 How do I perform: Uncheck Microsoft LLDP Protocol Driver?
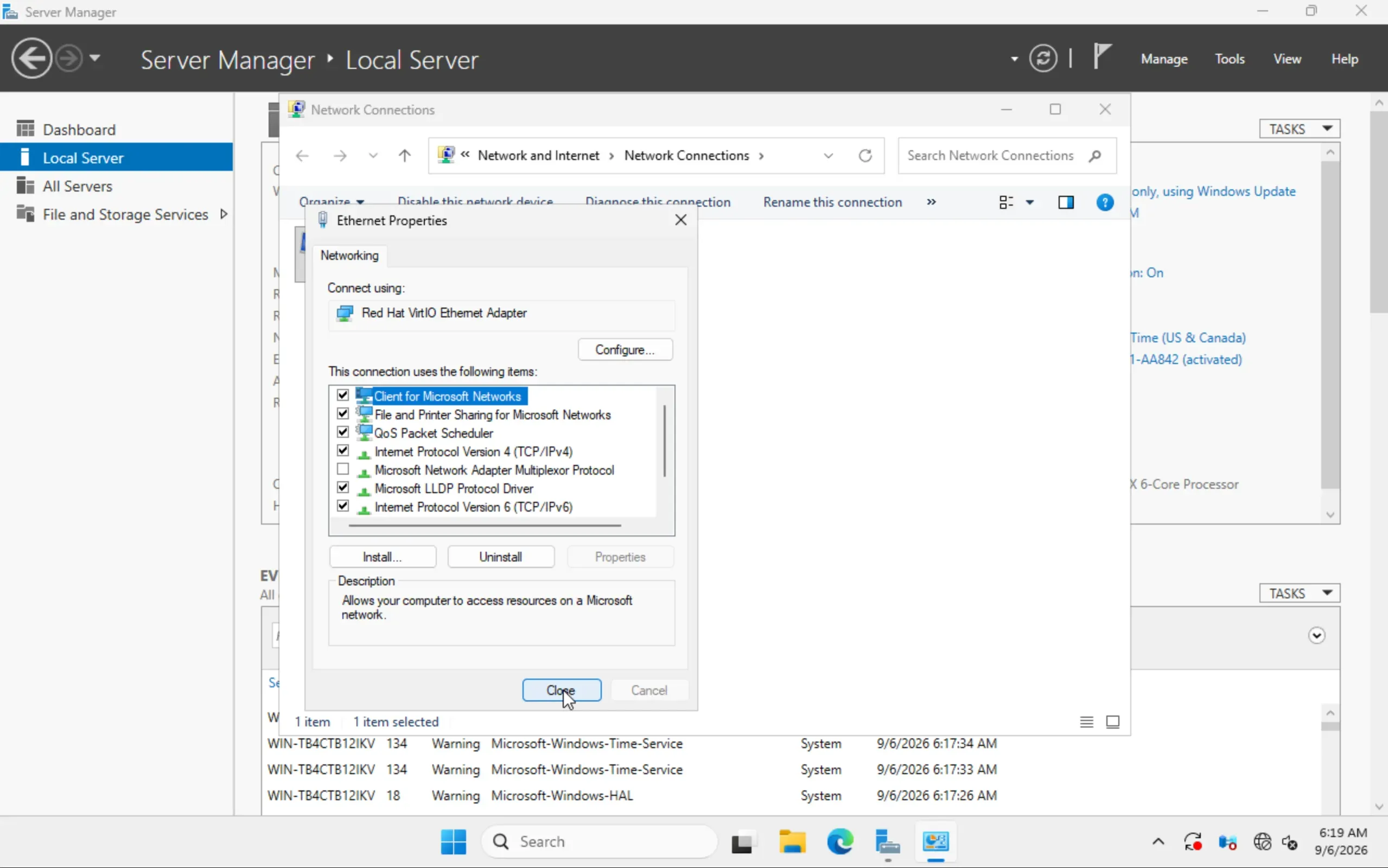point(343,487)
